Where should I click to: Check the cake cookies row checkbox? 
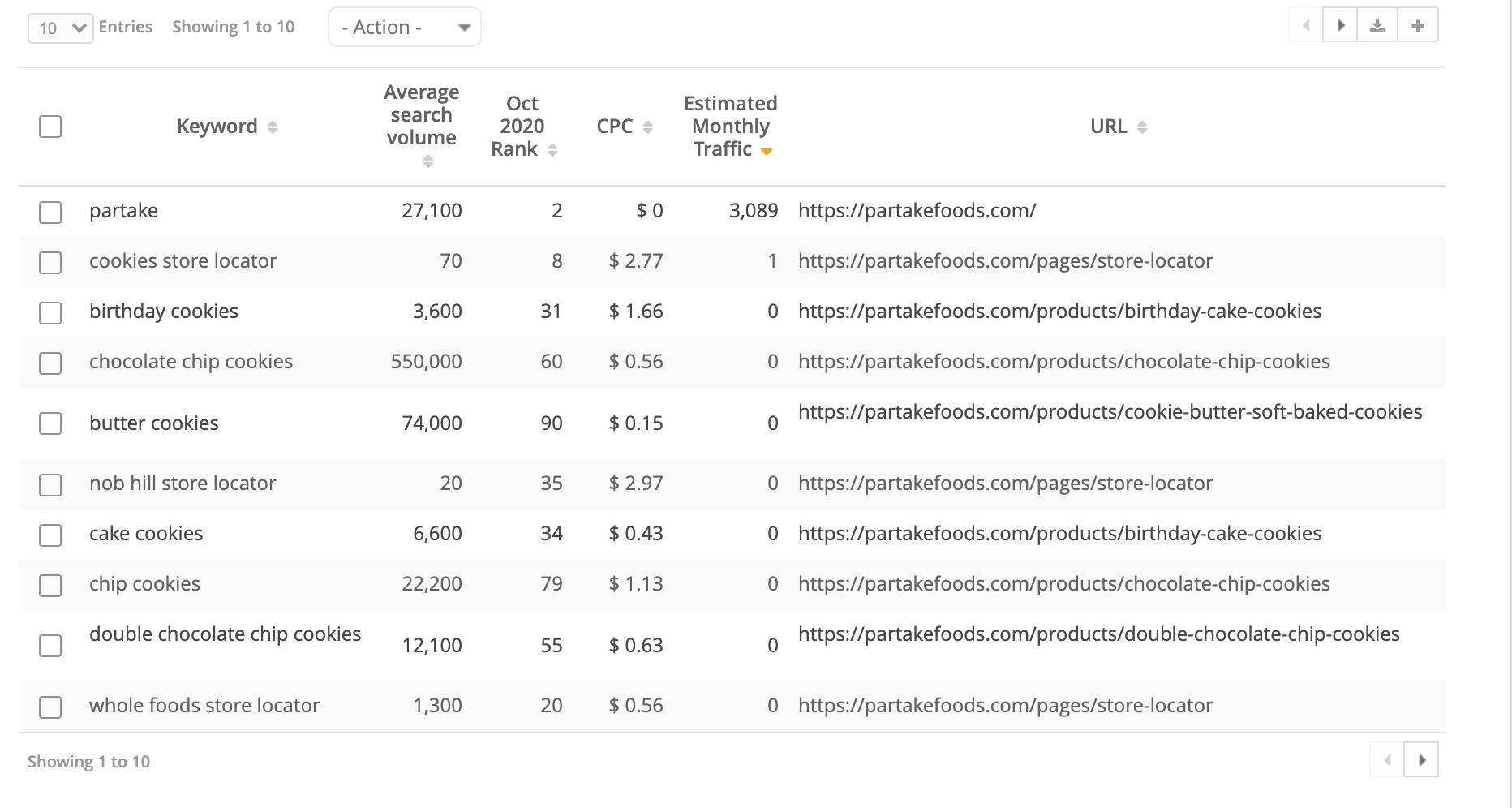click(x=50, y=535)
